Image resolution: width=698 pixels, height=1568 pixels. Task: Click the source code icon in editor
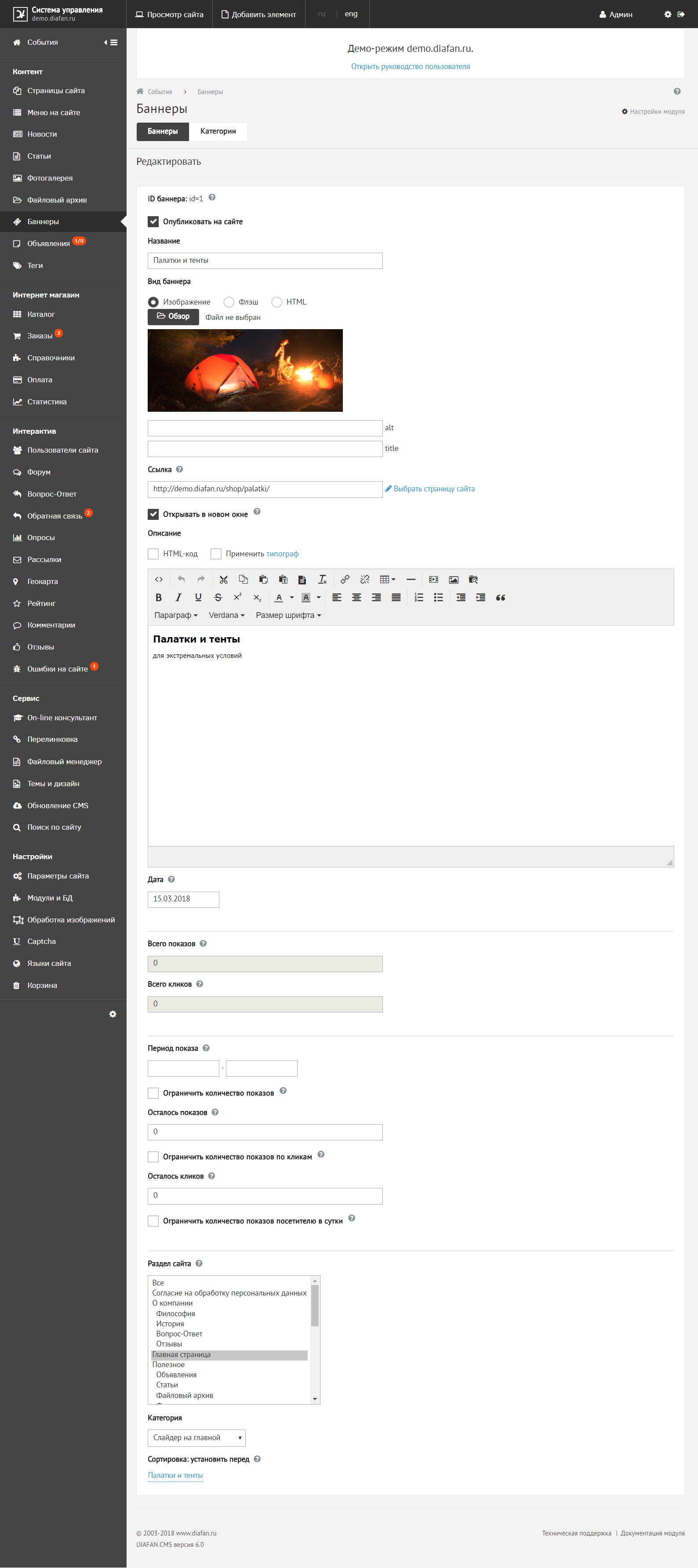pos(158,580)
